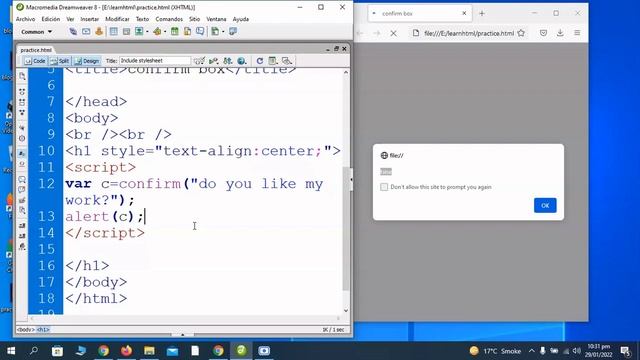Open Modificar menu

tap(117, 19)
